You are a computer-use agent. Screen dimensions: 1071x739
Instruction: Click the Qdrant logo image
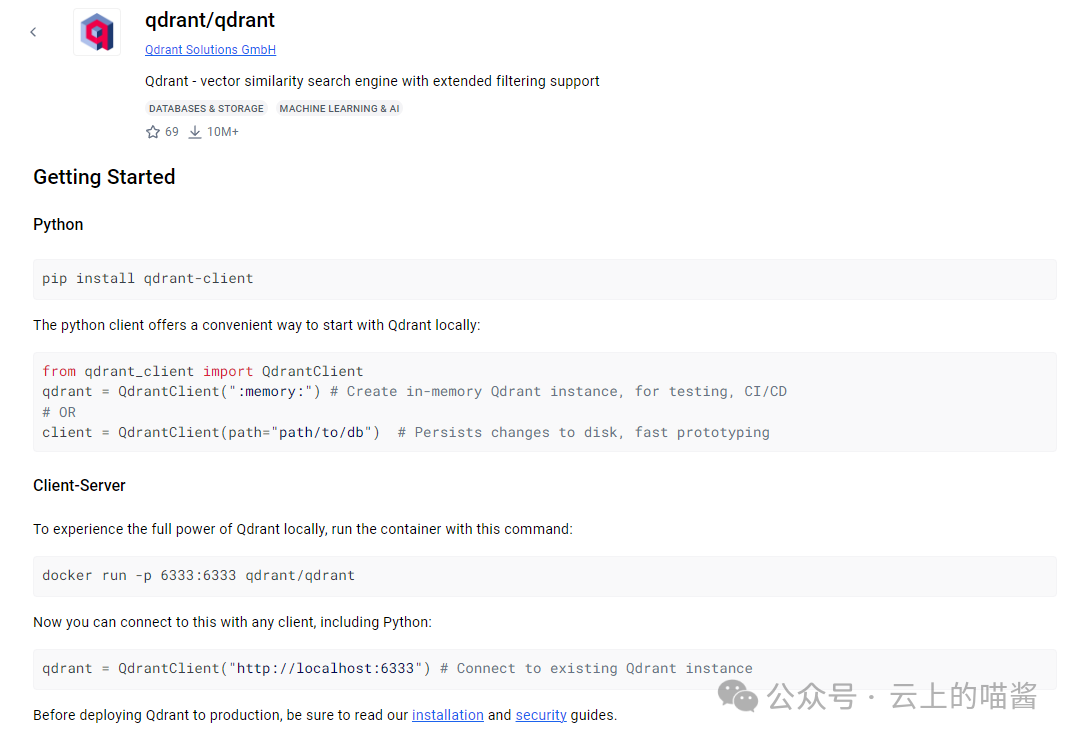97,32
